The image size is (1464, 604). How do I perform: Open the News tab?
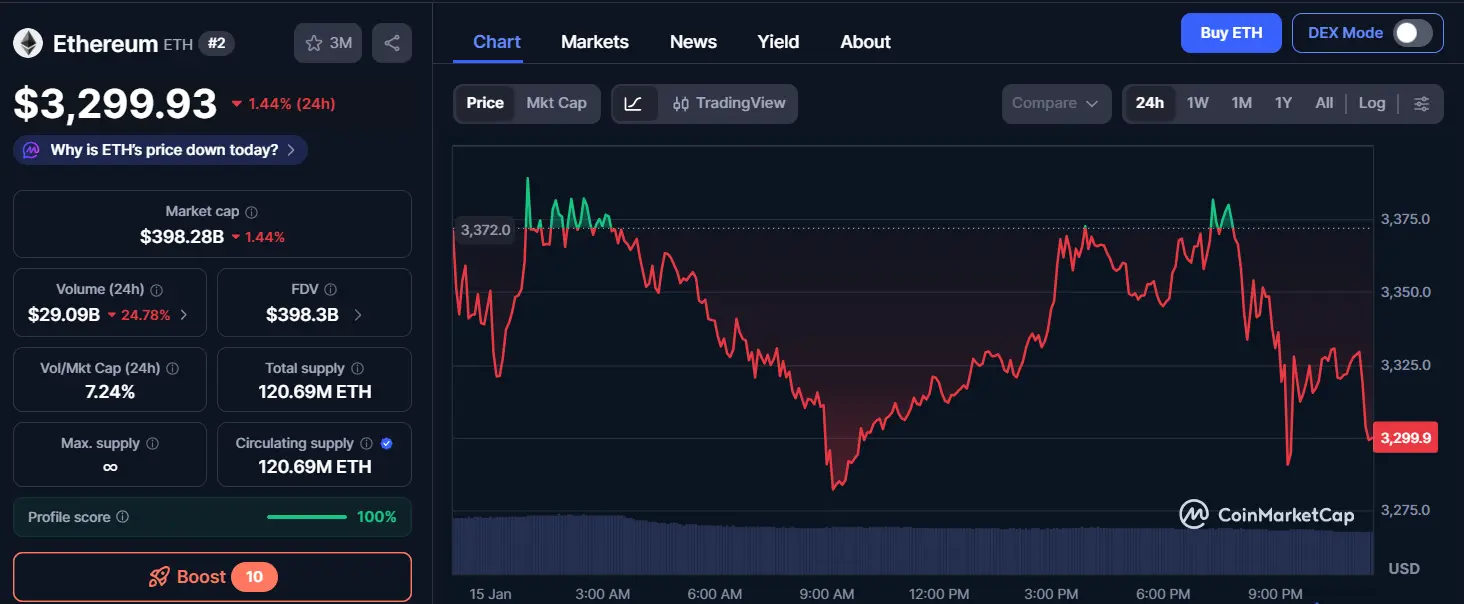point(693,41)
